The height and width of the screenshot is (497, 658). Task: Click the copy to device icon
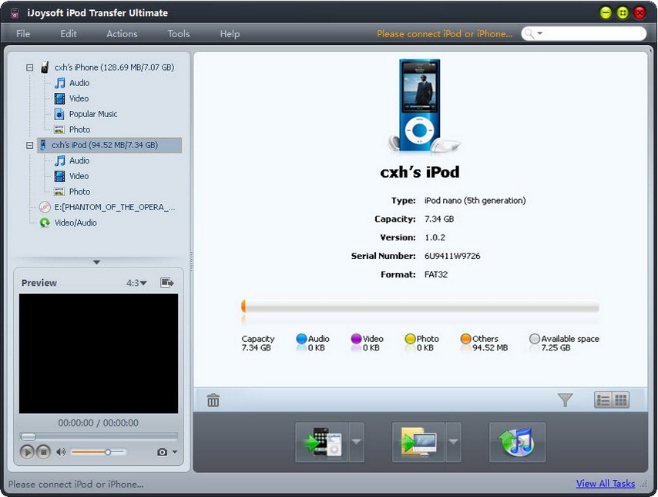point(320,442)
